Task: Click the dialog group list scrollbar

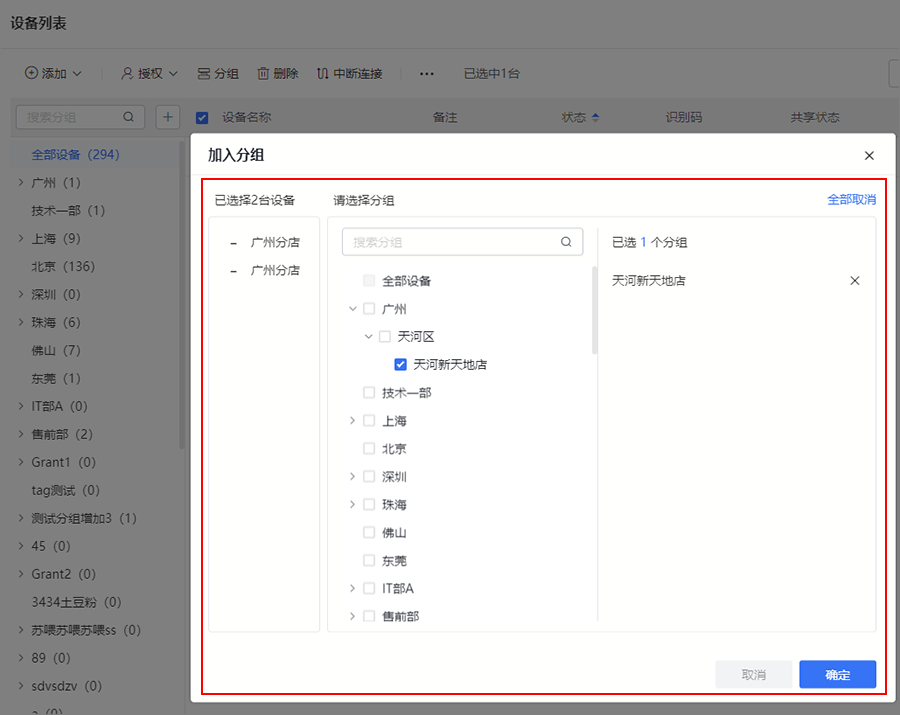Action: point(594,310)
